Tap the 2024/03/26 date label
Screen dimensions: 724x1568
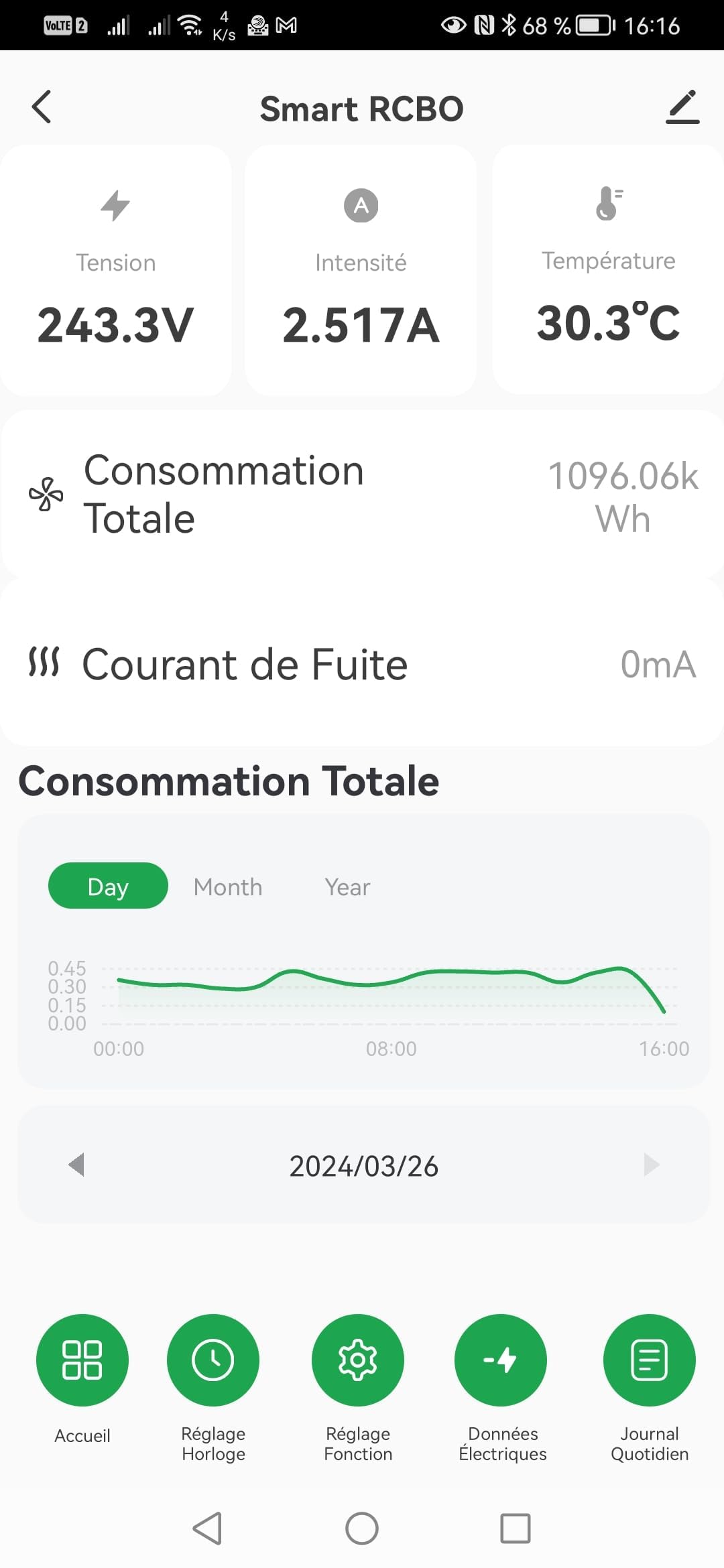(364, 1166)
